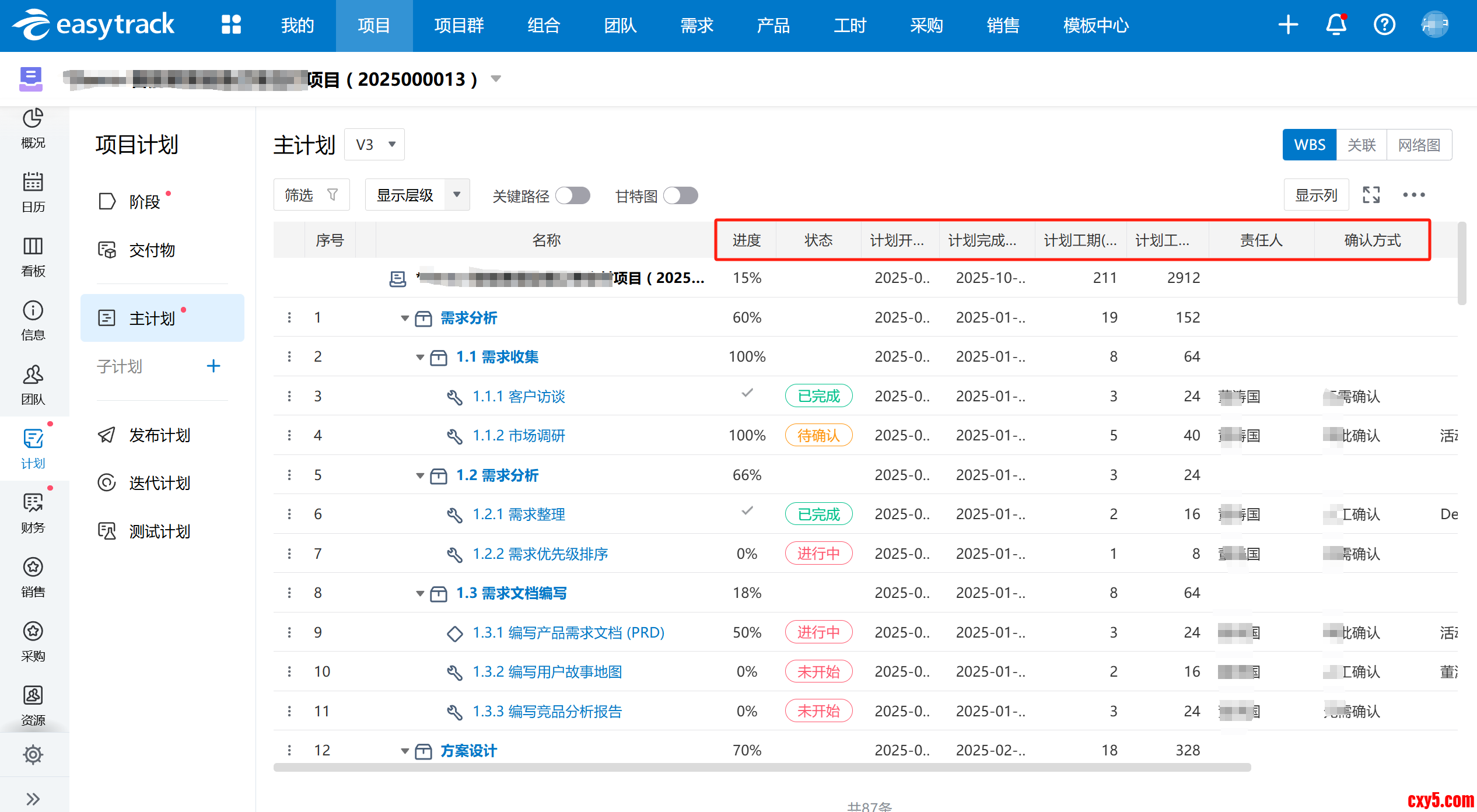Image resolution: width=1477 pixels, height=812 pixels.
Task: Open the 显示层级 dropdown arrow
Action: pos(457,195)
